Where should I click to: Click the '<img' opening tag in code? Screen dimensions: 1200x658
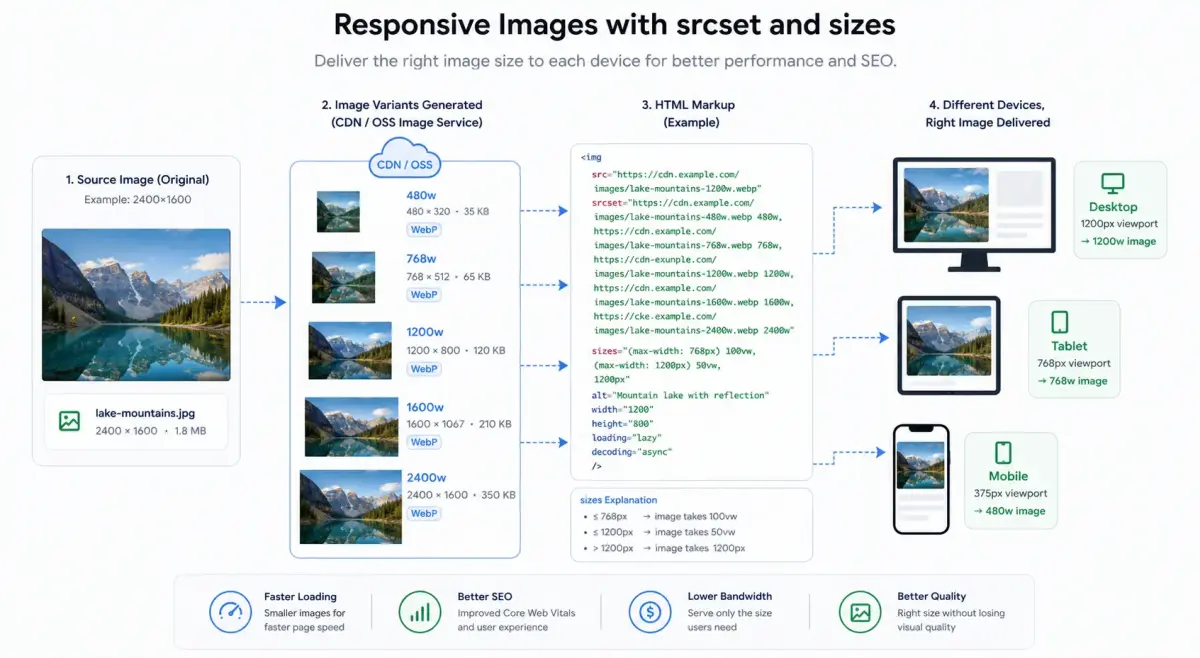(x=591, y=157)
